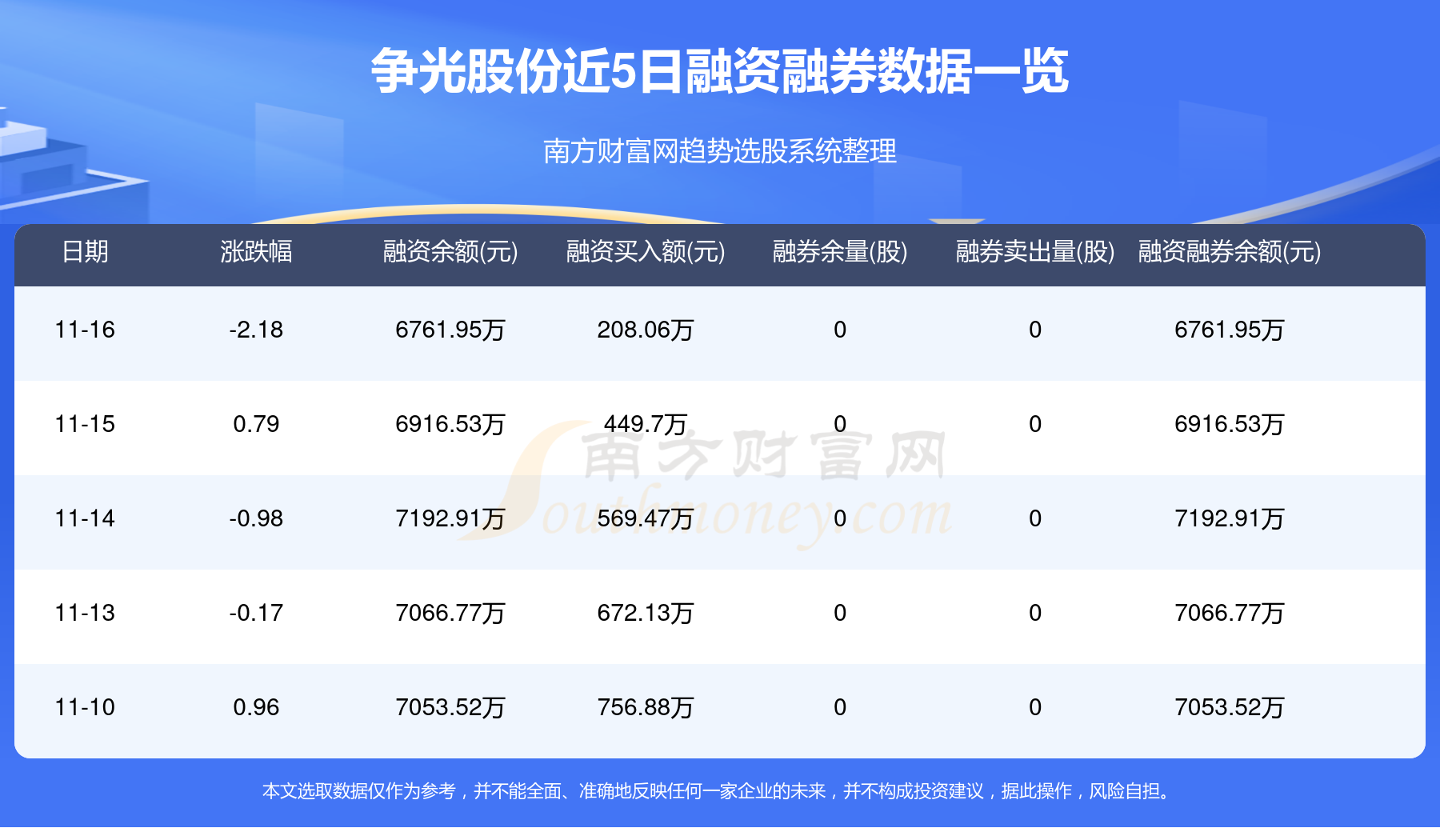
Task: Select the date cell 11-10
Action: [x=85, y=707]
